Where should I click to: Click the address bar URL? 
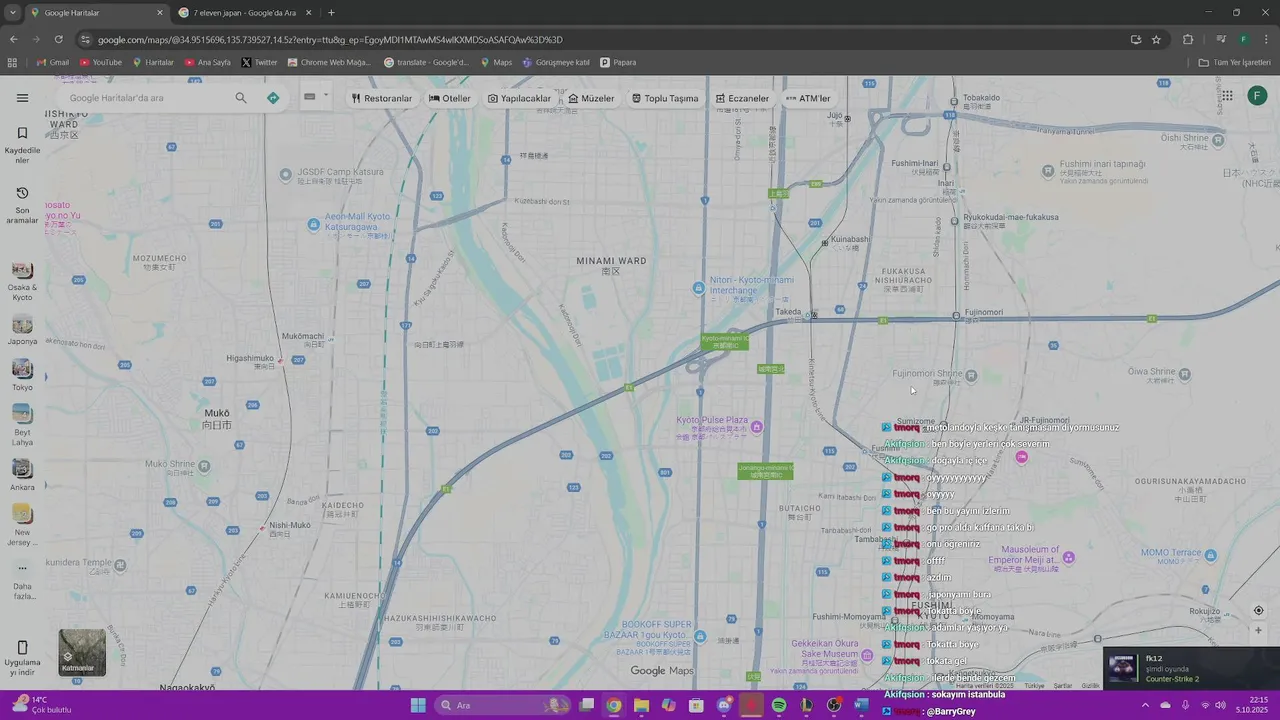point(330,40)
